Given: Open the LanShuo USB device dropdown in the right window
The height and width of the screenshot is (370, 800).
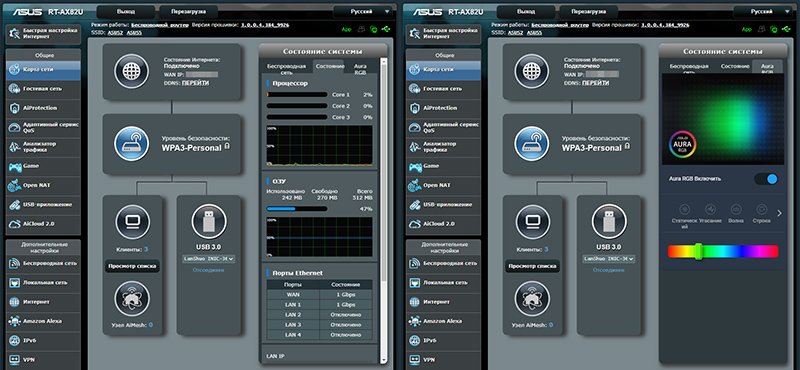Looking at the screenshot, I should coord(609,259).
